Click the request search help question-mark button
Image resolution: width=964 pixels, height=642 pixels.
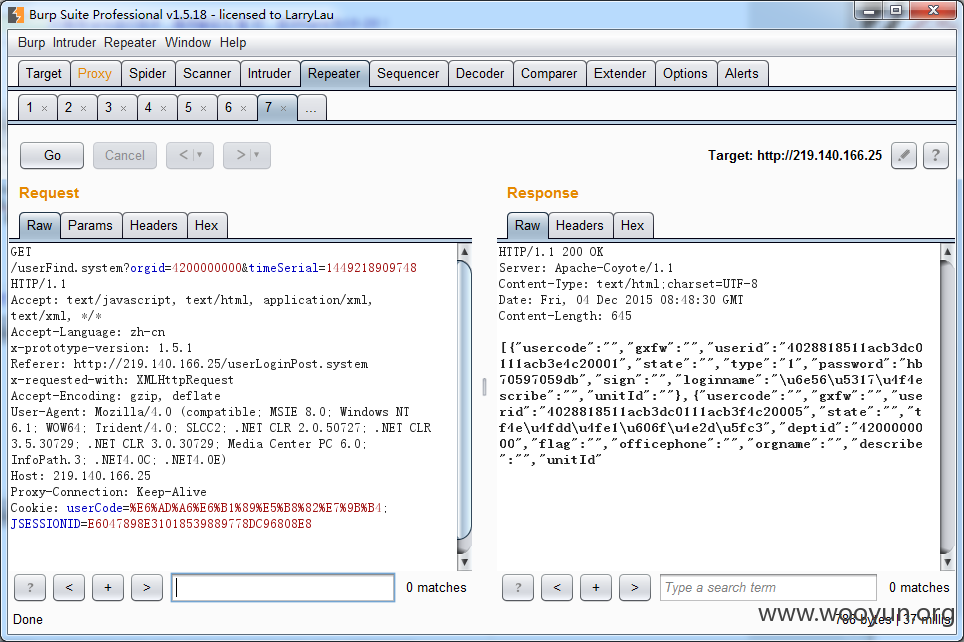pos(30,588)
